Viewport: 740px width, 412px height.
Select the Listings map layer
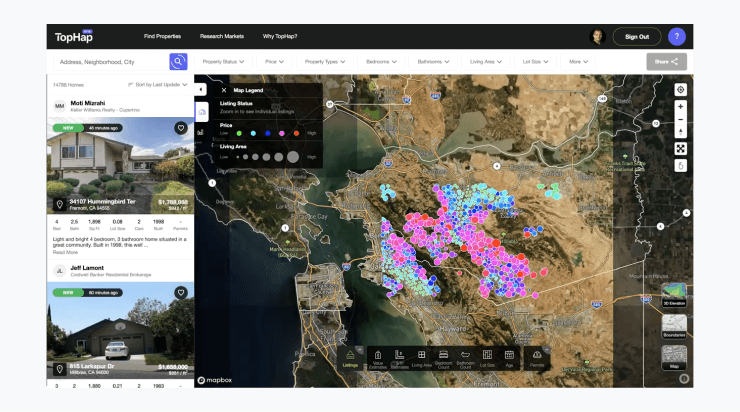click(350, 359)
